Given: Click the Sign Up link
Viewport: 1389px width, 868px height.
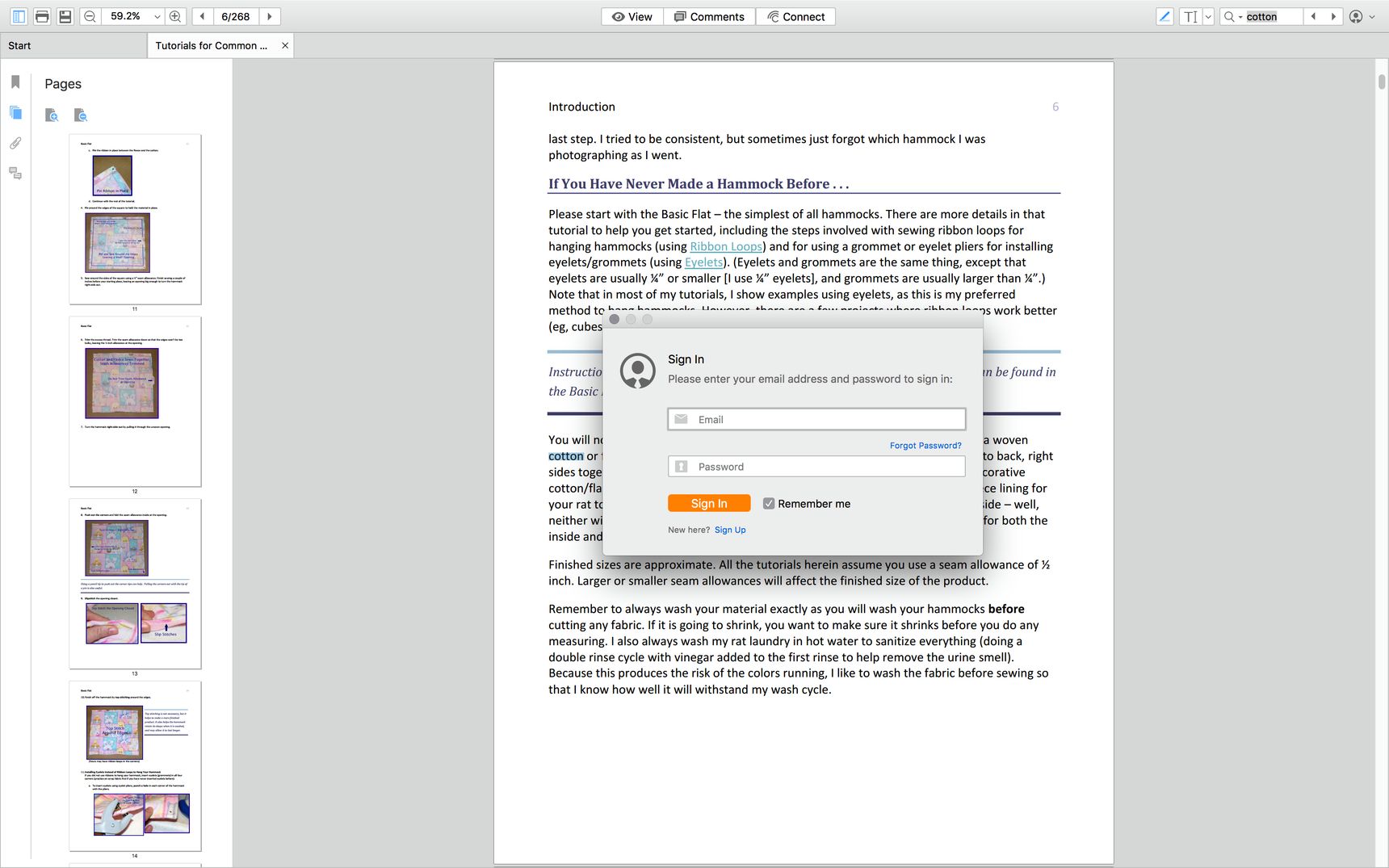Looking at the screenshot, I should (730, 530).
